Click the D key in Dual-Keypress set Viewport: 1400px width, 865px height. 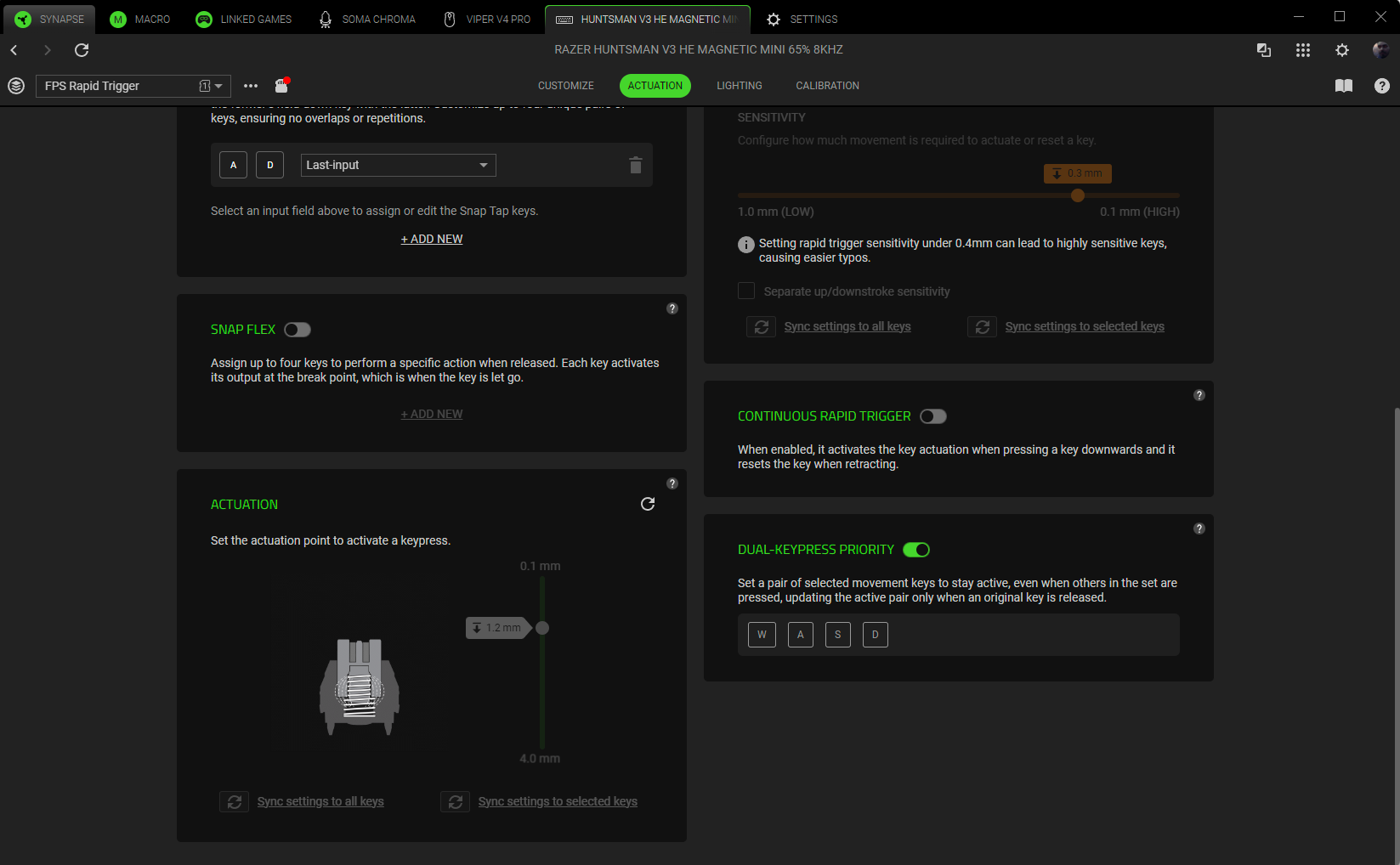tap(876, 635)
